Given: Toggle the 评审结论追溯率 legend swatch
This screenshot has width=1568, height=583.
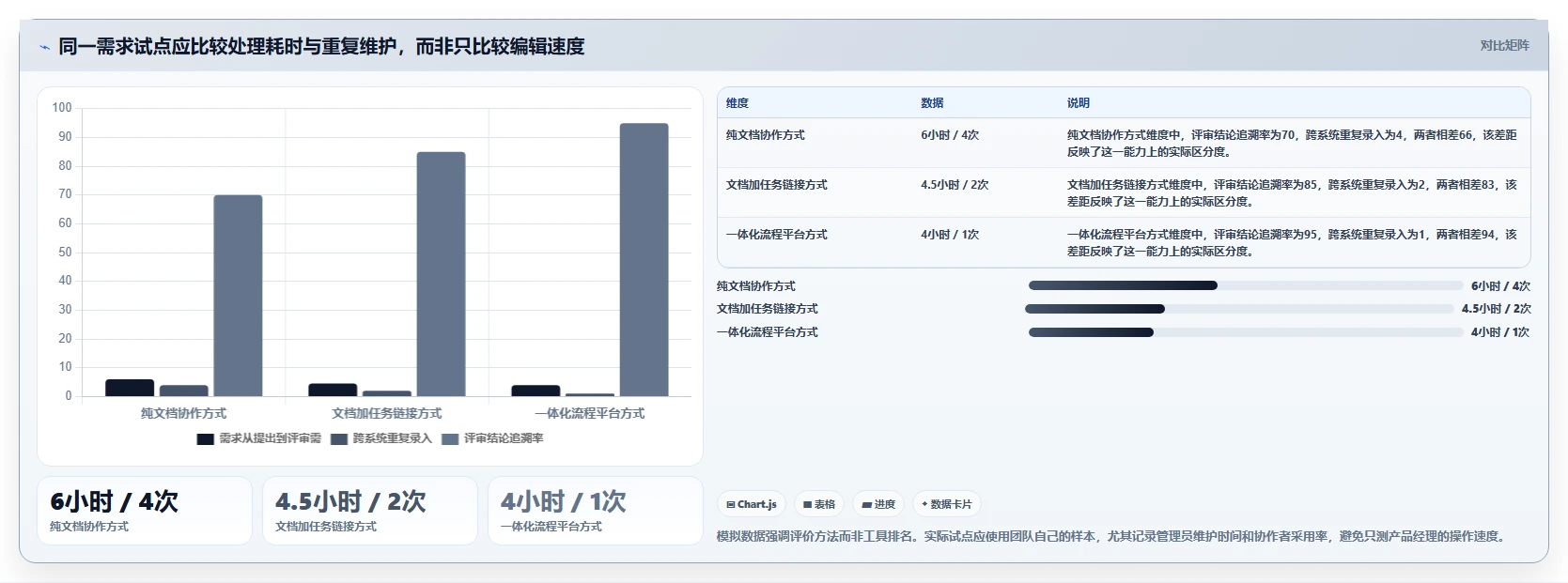Looking at the screenshot, I should tap(450, 438).
